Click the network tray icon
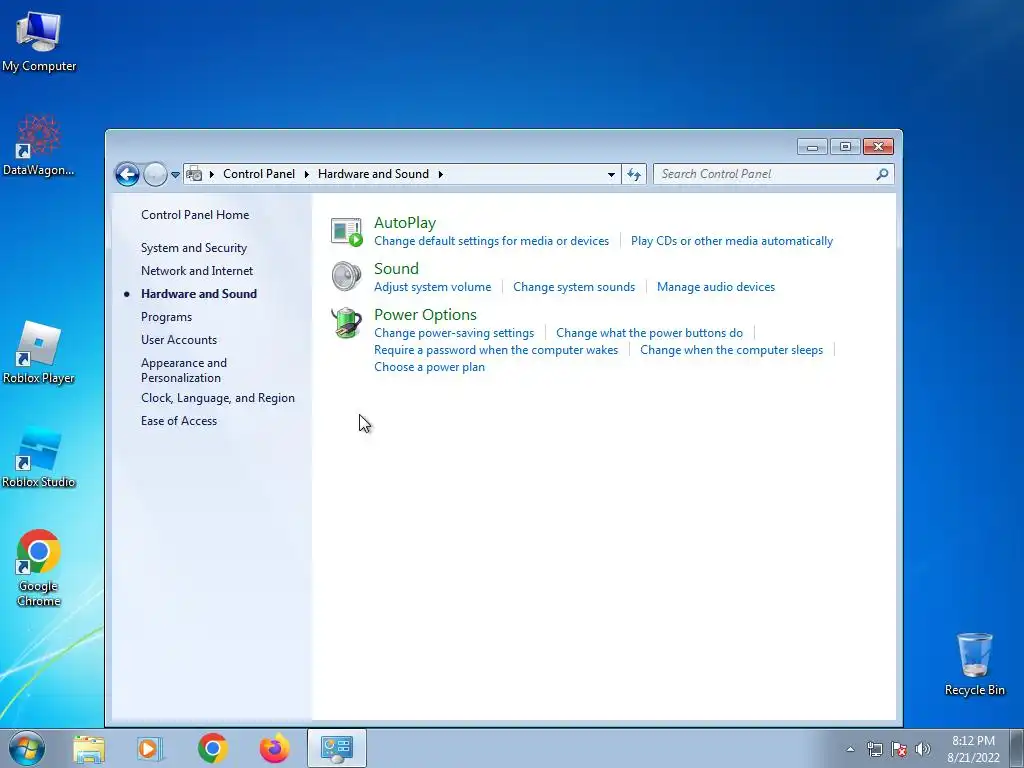 coord(874,749)
